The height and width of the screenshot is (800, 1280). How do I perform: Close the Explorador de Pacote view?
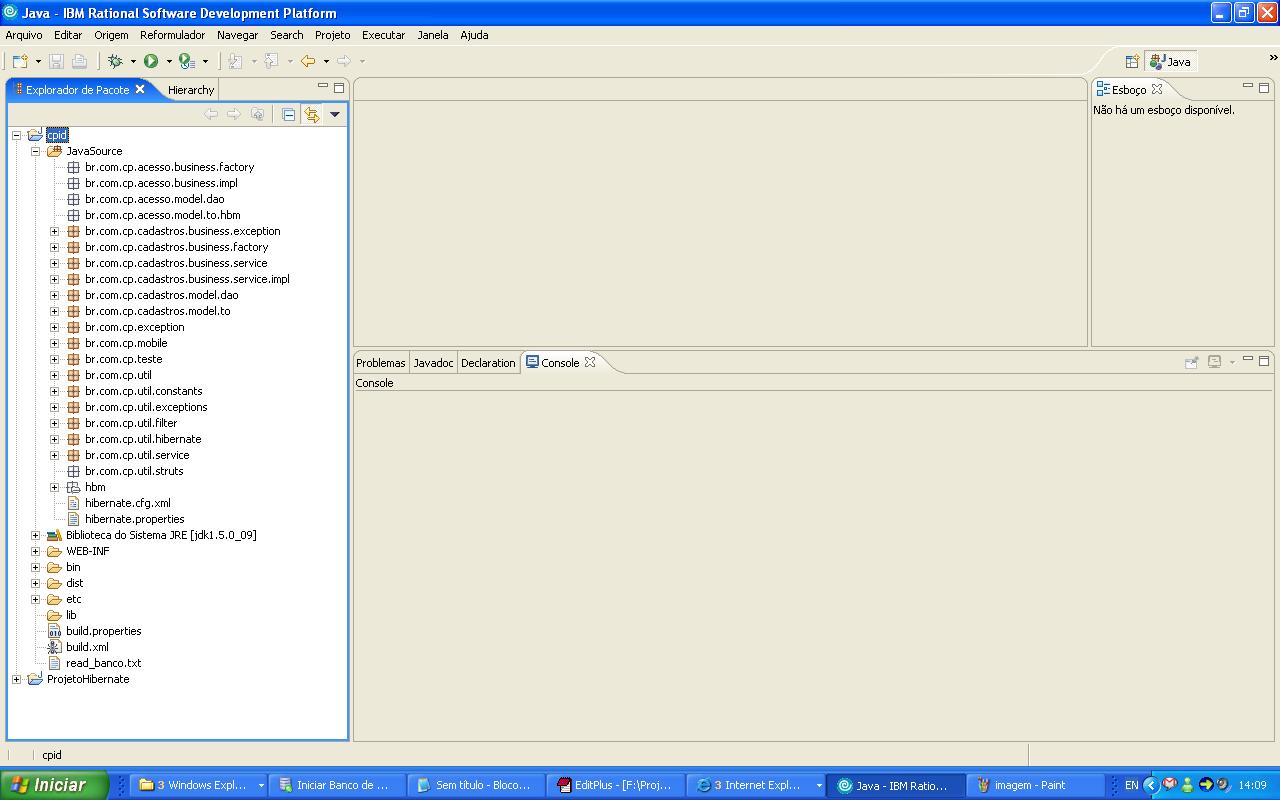[140, 89]
